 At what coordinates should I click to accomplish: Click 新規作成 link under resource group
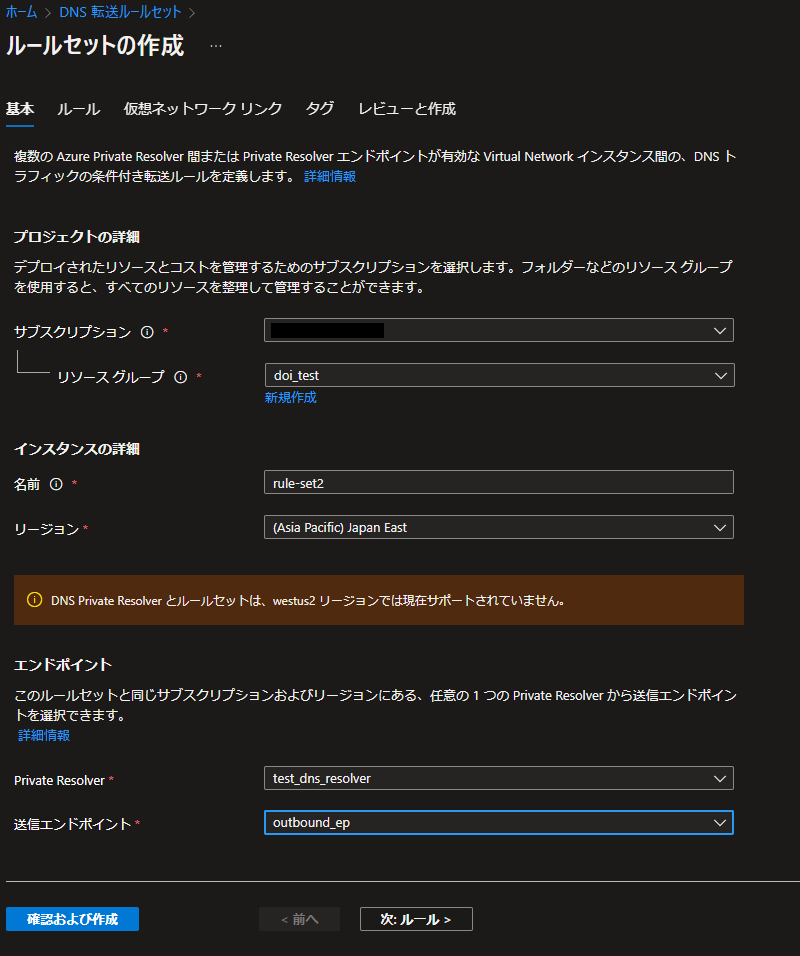290,398
